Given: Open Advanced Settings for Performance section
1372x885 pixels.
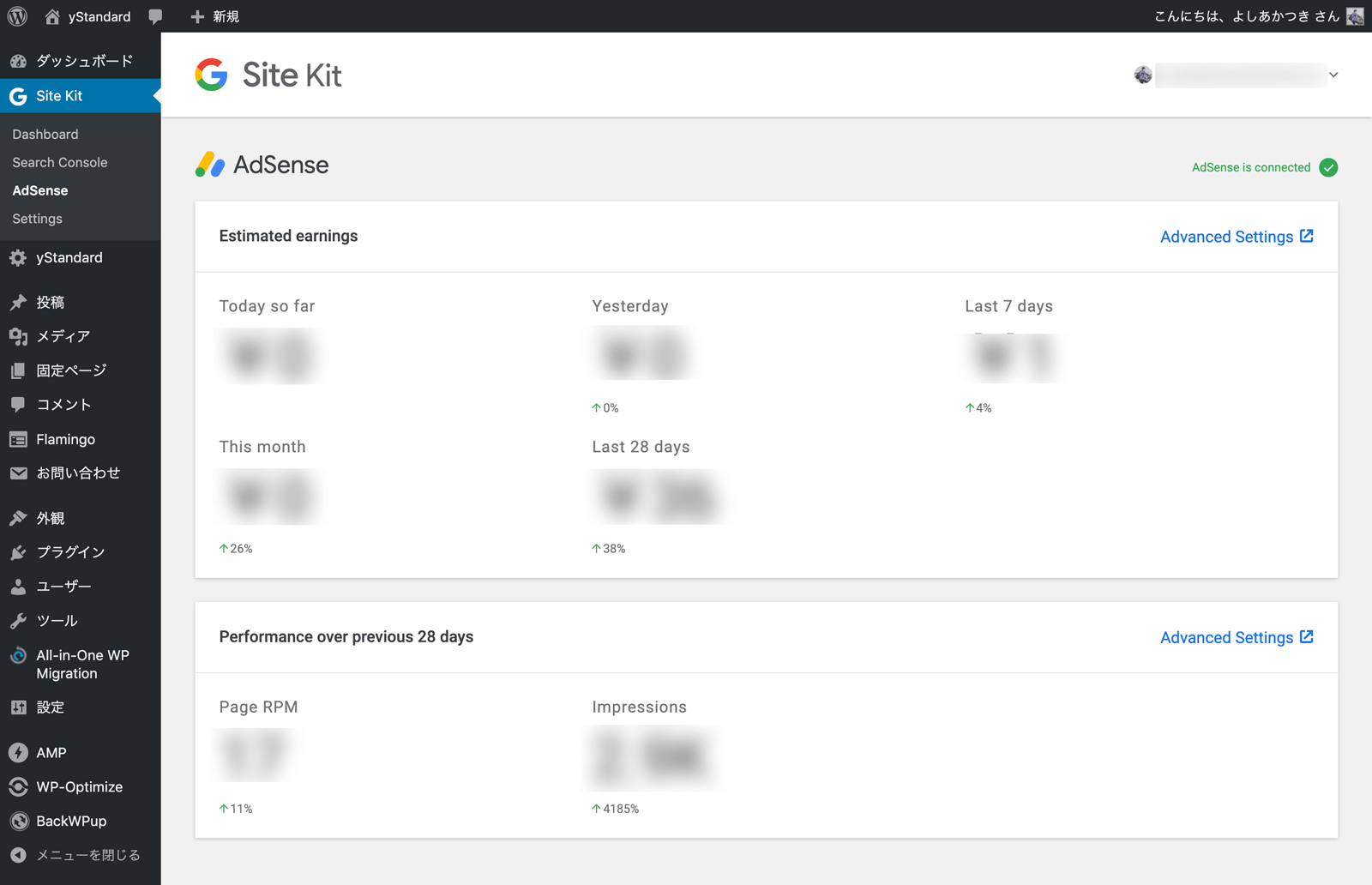Looking at the screenshot, I should click(1237, 637).
